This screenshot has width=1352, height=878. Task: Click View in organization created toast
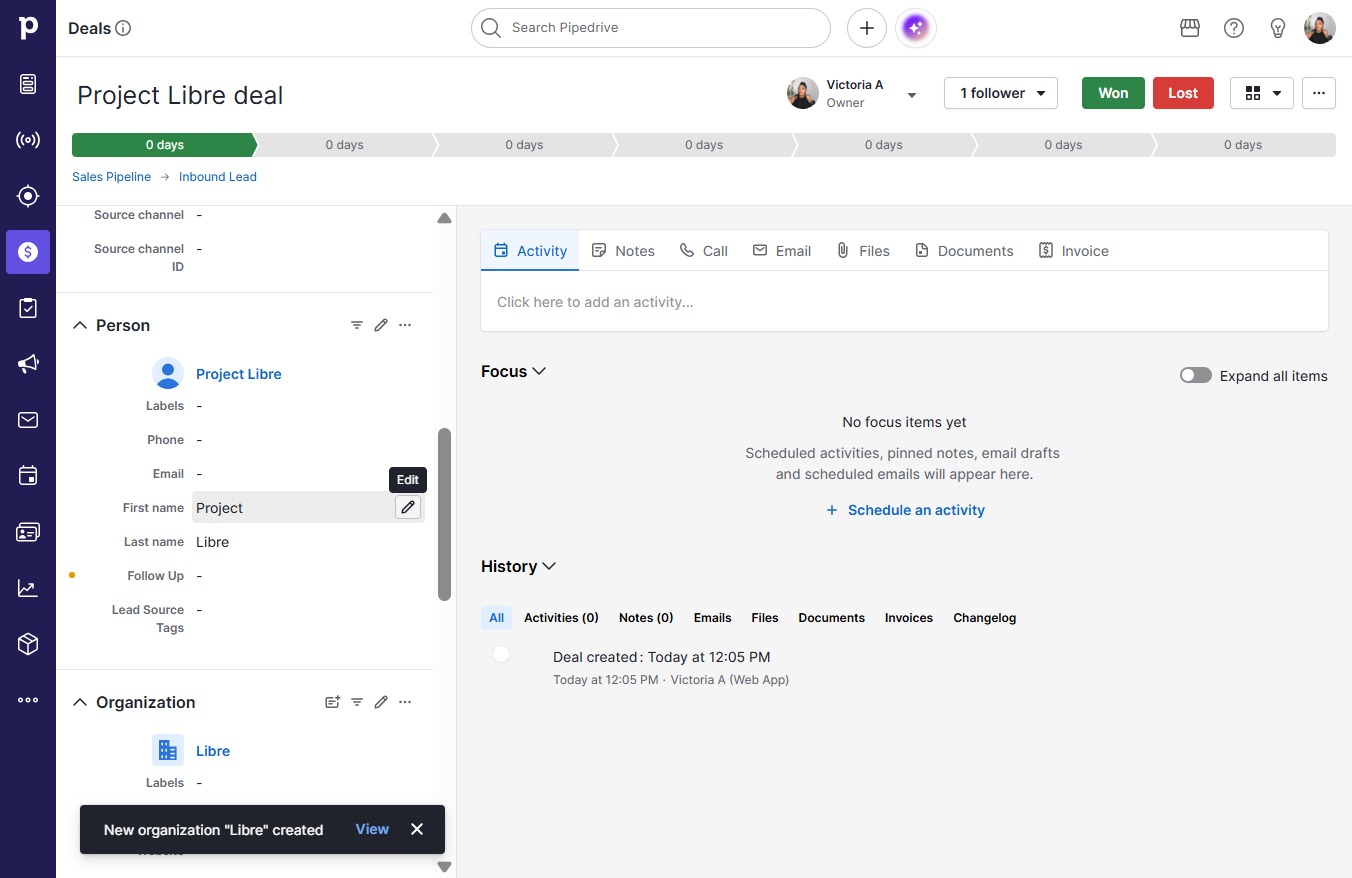372,829
